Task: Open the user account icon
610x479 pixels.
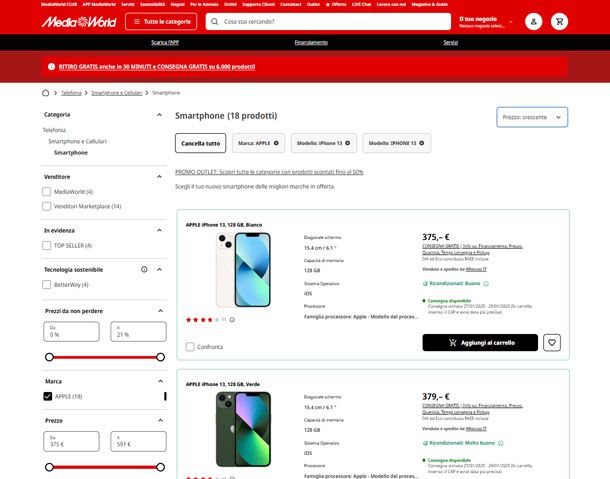Action: pyautogui.click(x=533, y=21)
